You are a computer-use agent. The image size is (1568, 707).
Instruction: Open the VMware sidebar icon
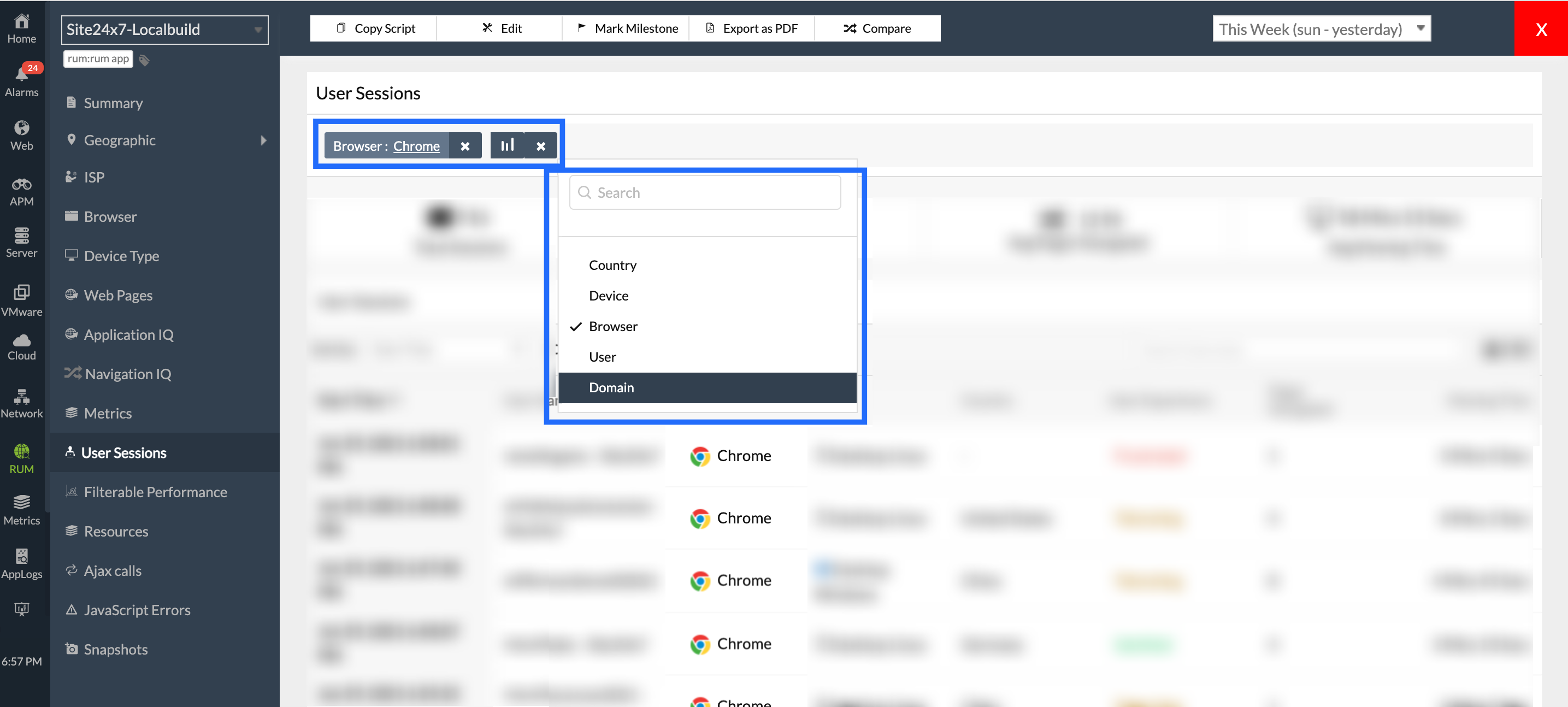(21, 293)
